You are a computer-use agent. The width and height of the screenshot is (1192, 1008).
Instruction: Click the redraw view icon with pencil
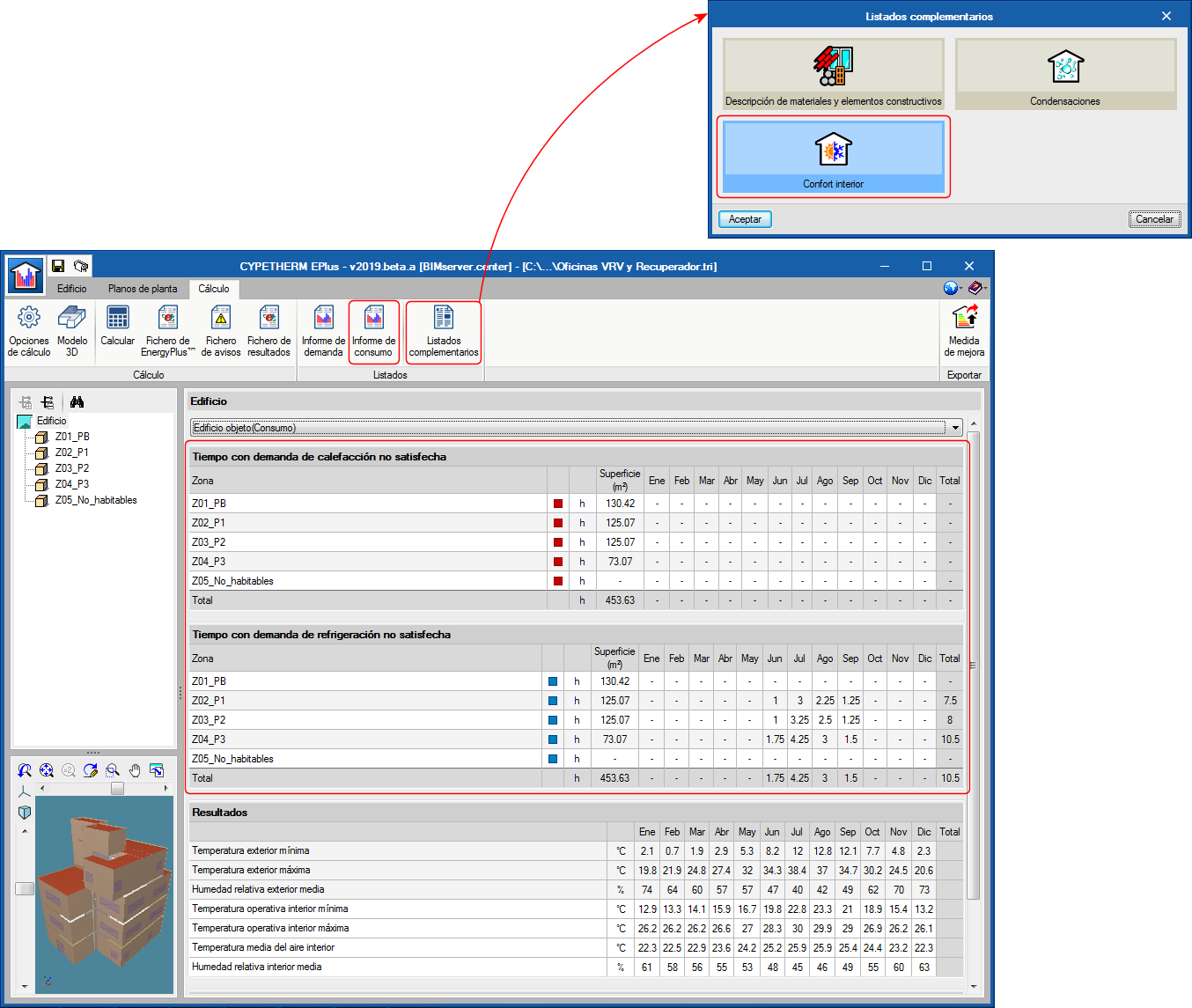click(91, 770)
